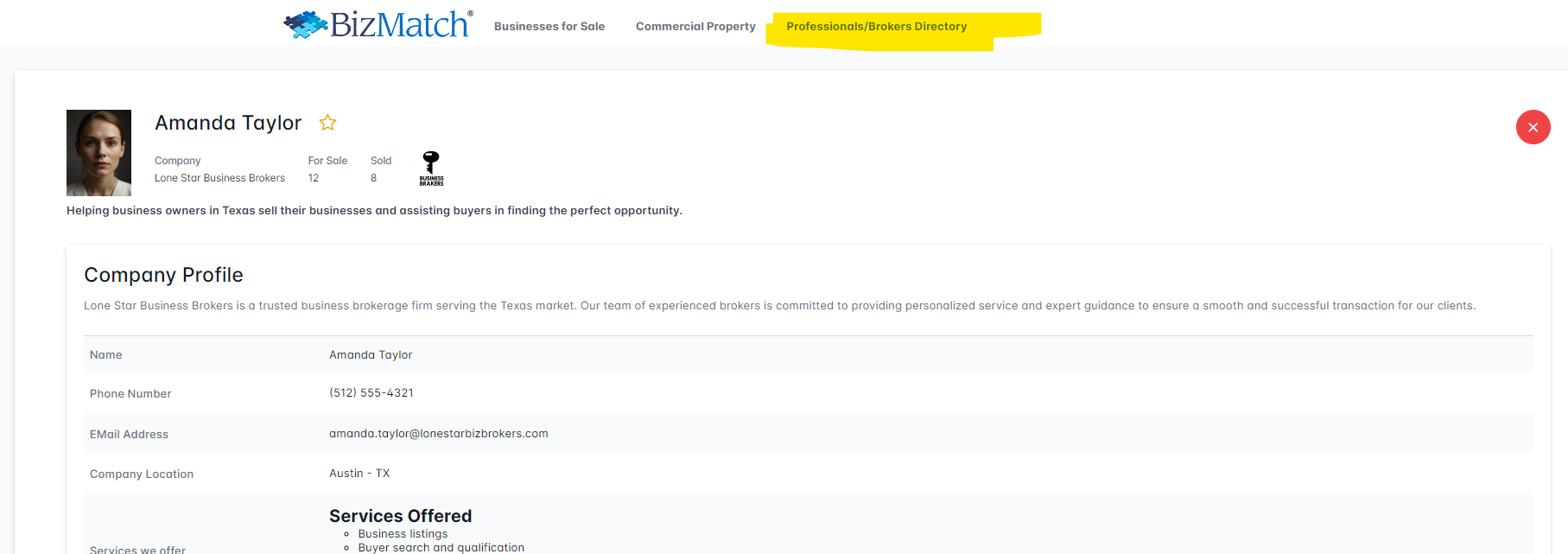The width and height of the screenshot is (1568, 554).
Task: Click the Name row value Amanda Taylor
Action: 371,355
